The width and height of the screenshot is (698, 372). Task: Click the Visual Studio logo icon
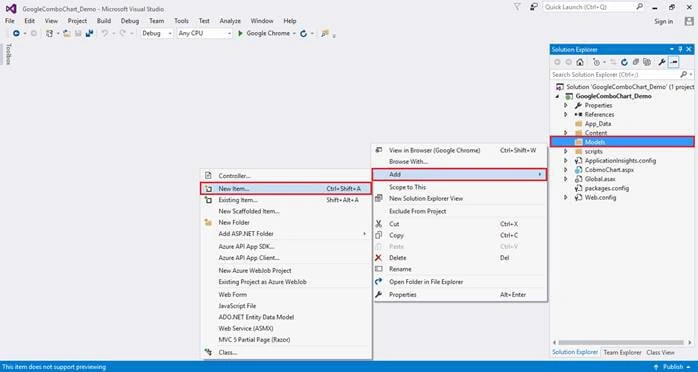click(x=11, y=8)
